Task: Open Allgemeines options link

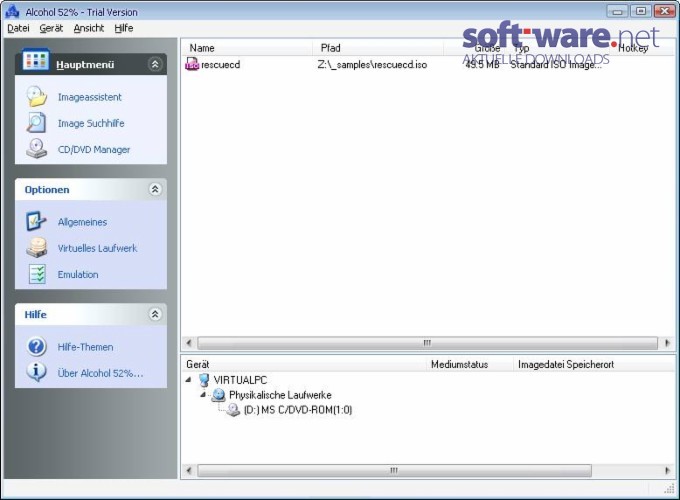Action: tap(82, 222)
